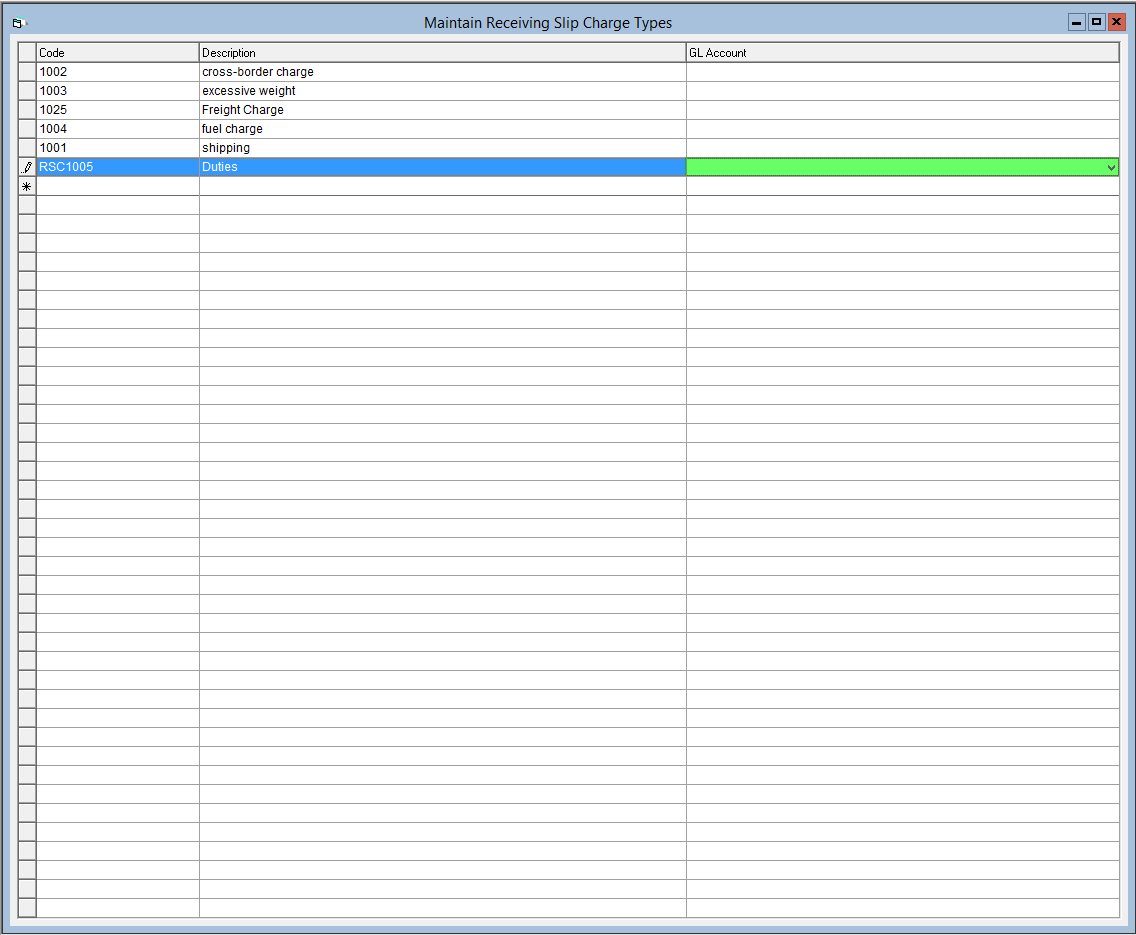
Task: Click the select-all corner grid header
Action: click(x=27, y=52)
